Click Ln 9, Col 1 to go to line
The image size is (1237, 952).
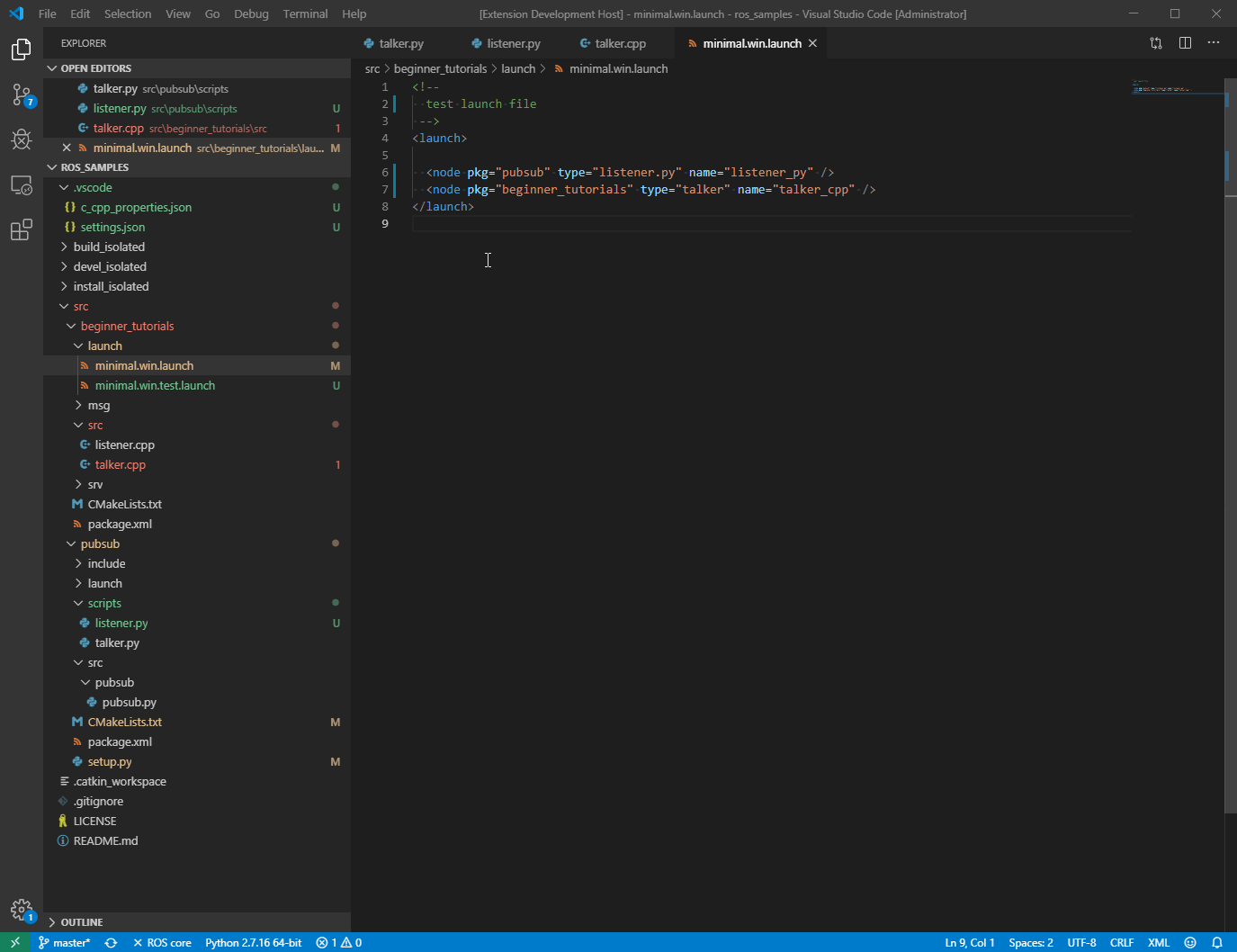(x=969, y=942)
